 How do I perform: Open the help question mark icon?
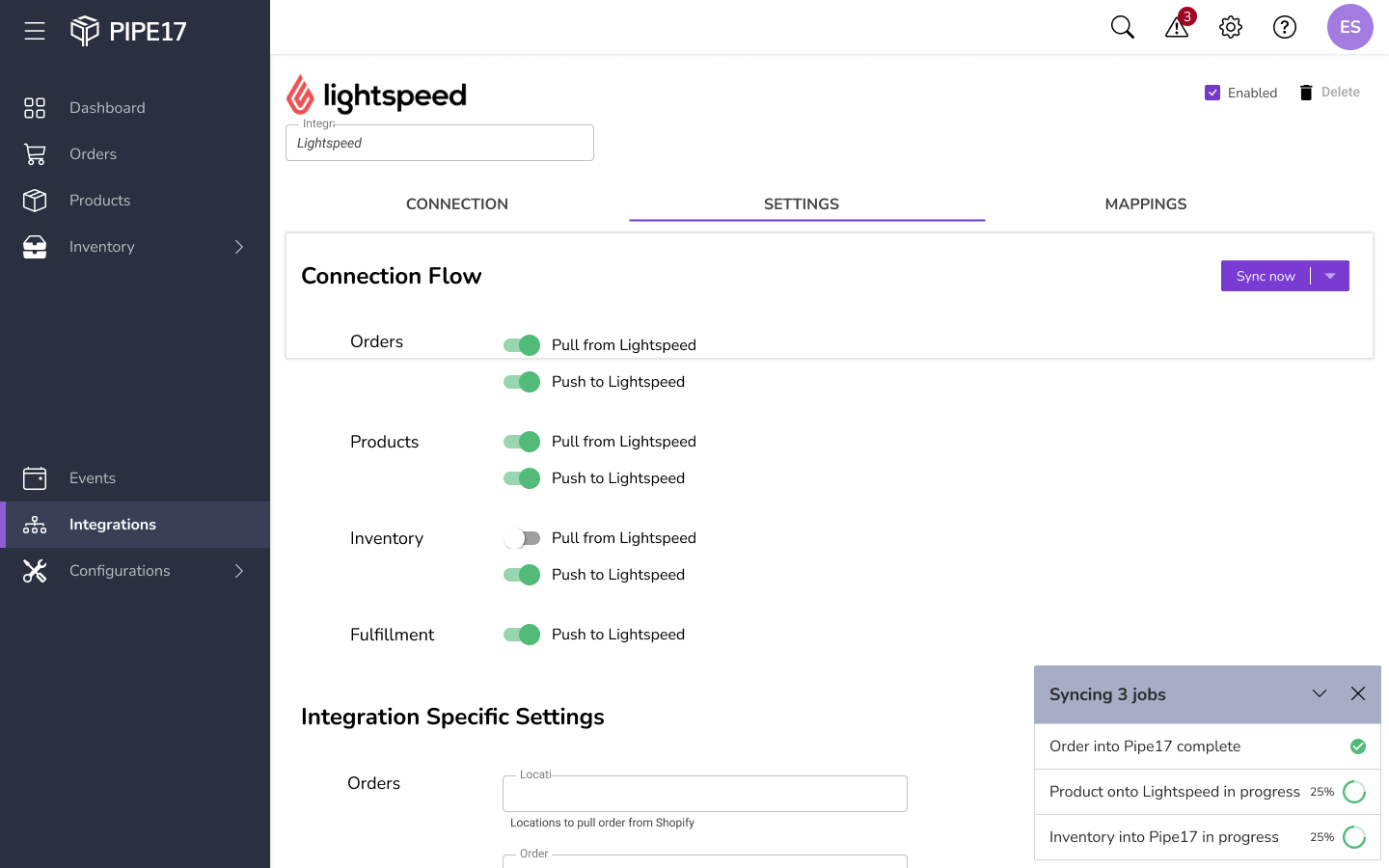1285,27
